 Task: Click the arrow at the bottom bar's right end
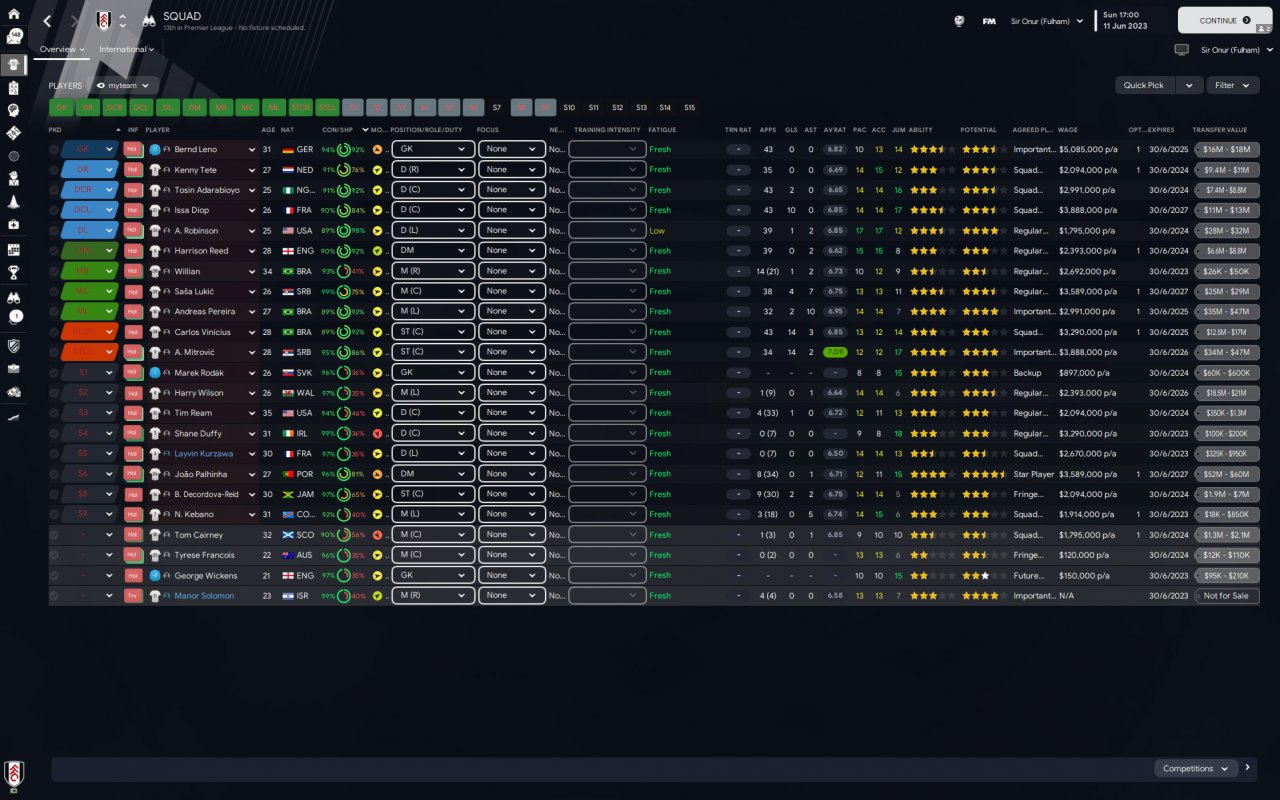click(x=1248, y=768)
